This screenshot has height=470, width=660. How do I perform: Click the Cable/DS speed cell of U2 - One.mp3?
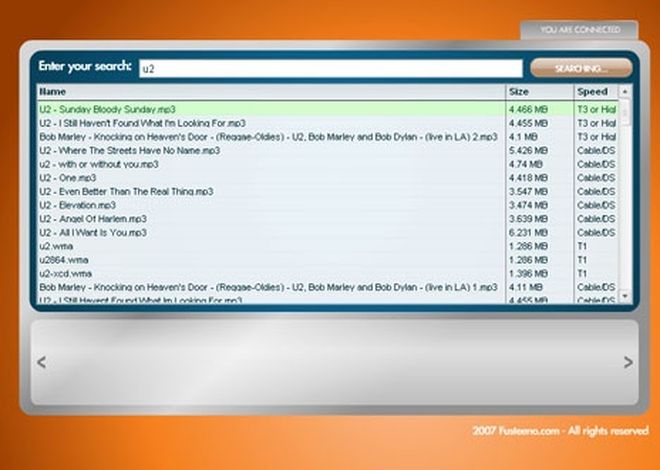tap(596, 178)
